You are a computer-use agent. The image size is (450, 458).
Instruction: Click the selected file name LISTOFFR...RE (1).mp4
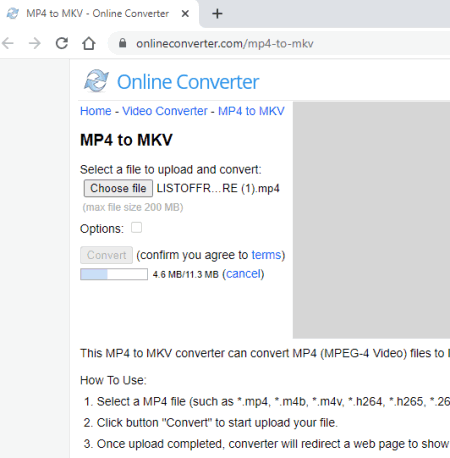(218, 188)
